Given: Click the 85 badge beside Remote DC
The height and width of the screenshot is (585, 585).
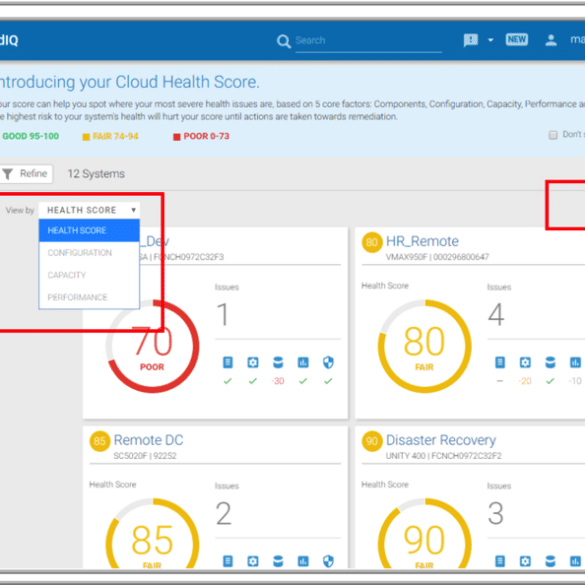Looking at the screenshot, I should (100, 441).
